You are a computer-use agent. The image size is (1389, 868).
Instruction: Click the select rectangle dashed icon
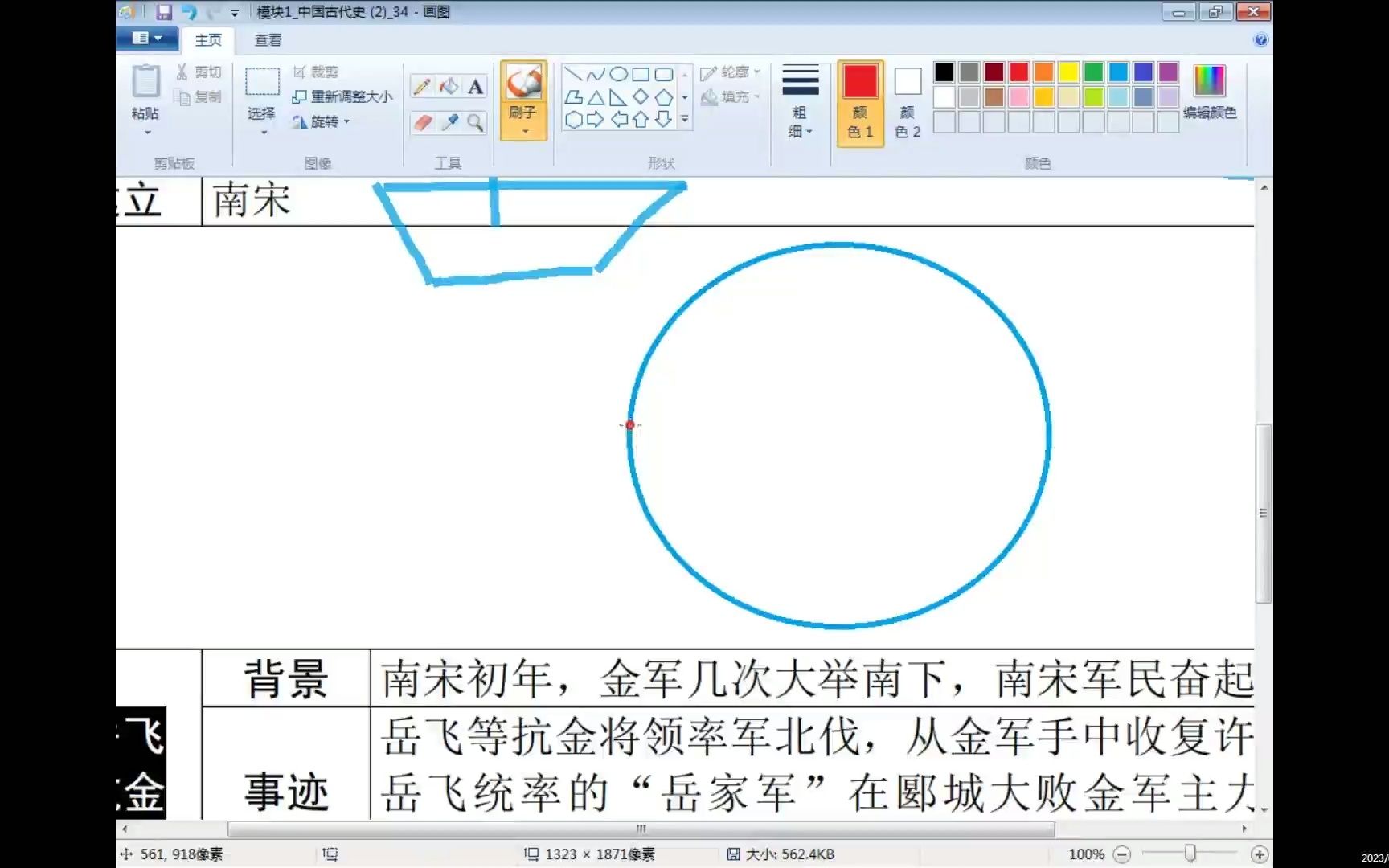[x=262, y=82]
